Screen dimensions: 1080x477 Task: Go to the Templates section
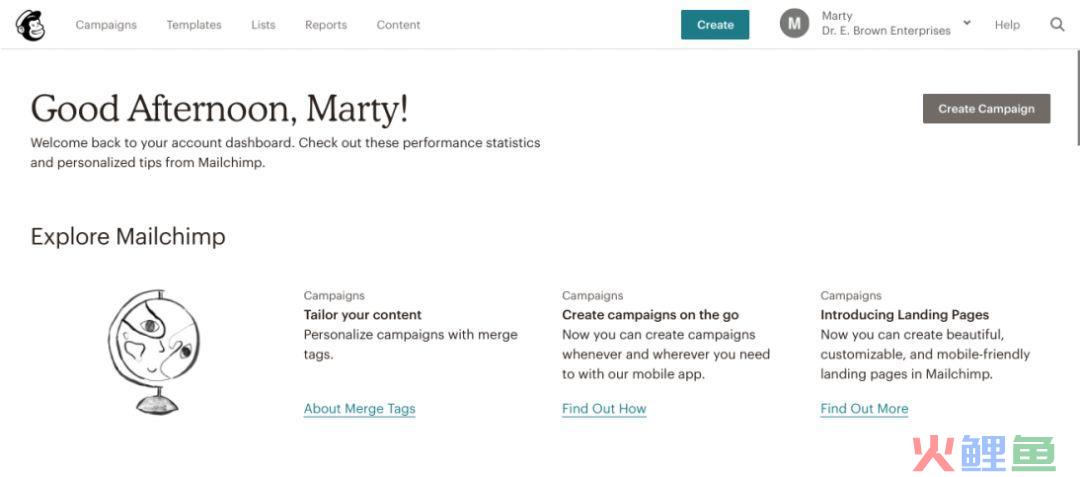(x=194, y=25)
